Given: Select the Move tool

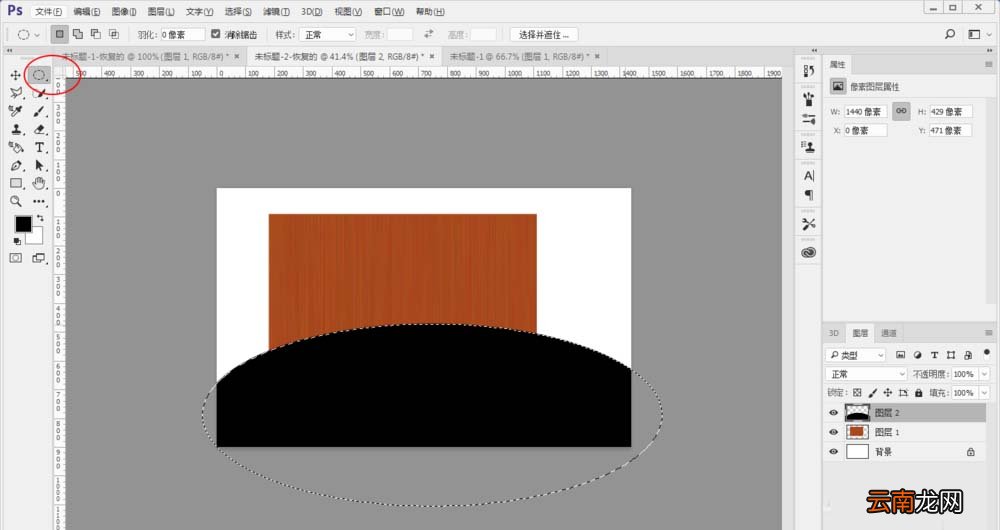Looking at the screenshot, I should click(x=15, y=75).
